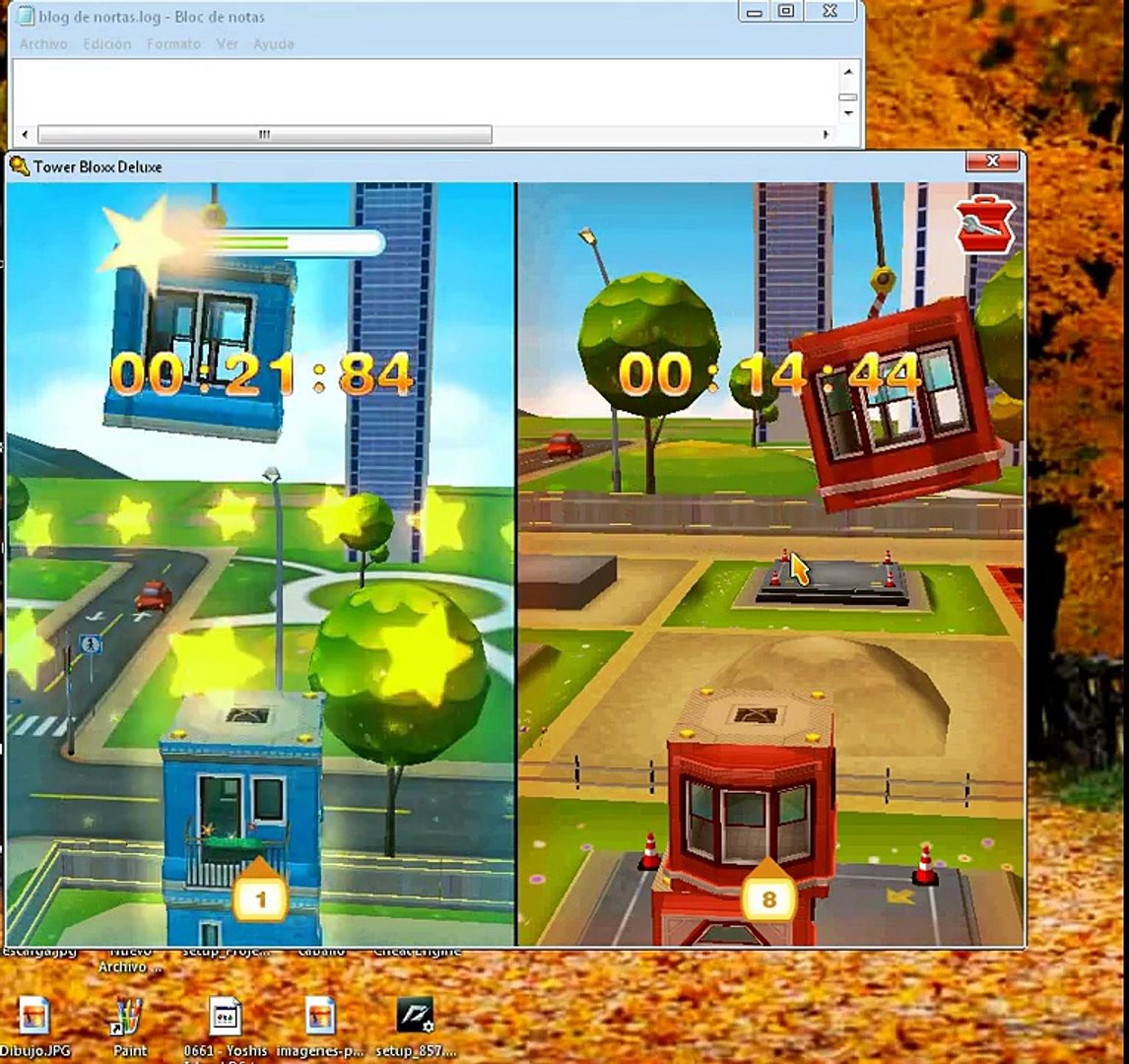1129x1064 pixels.
Task: Open Dibujo.JPG desktop icon
Action: click(x=33, y=1026)
